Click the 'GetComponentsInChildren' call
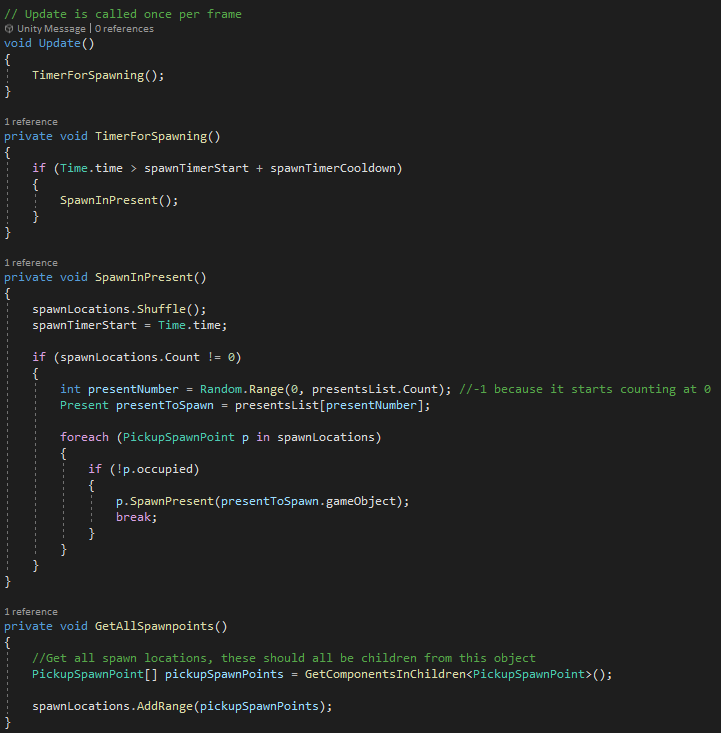 point(385,675)
